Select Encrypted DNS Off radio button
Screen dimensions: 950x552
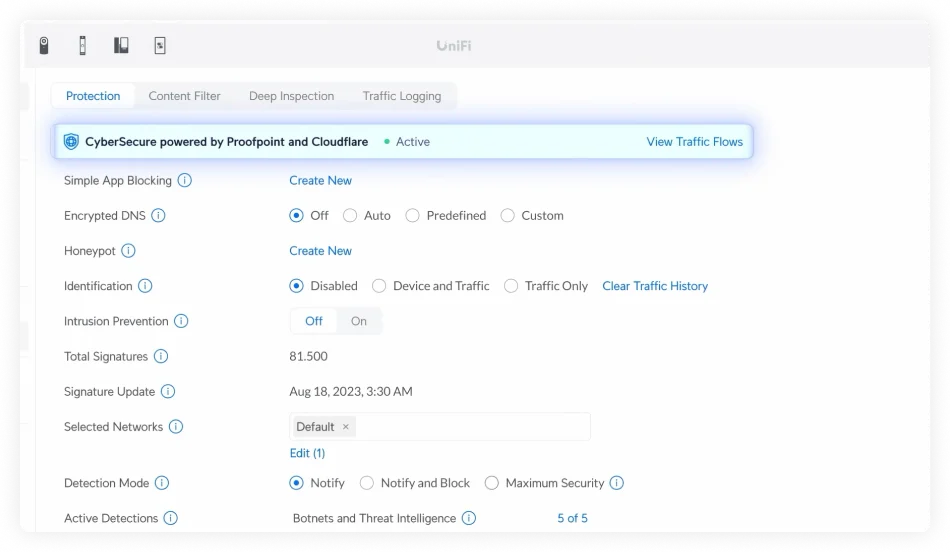click(x=296, y=216)
